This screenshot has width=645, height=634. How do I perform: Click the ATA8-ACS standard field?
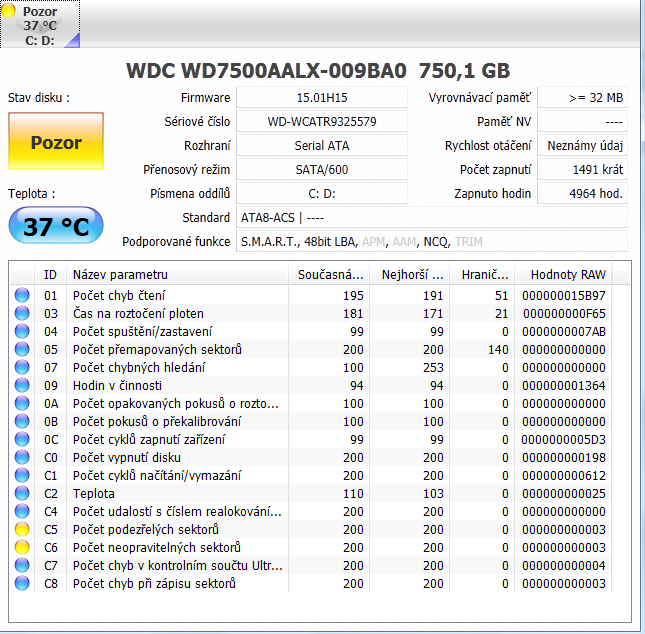click(x=432, y=217)
